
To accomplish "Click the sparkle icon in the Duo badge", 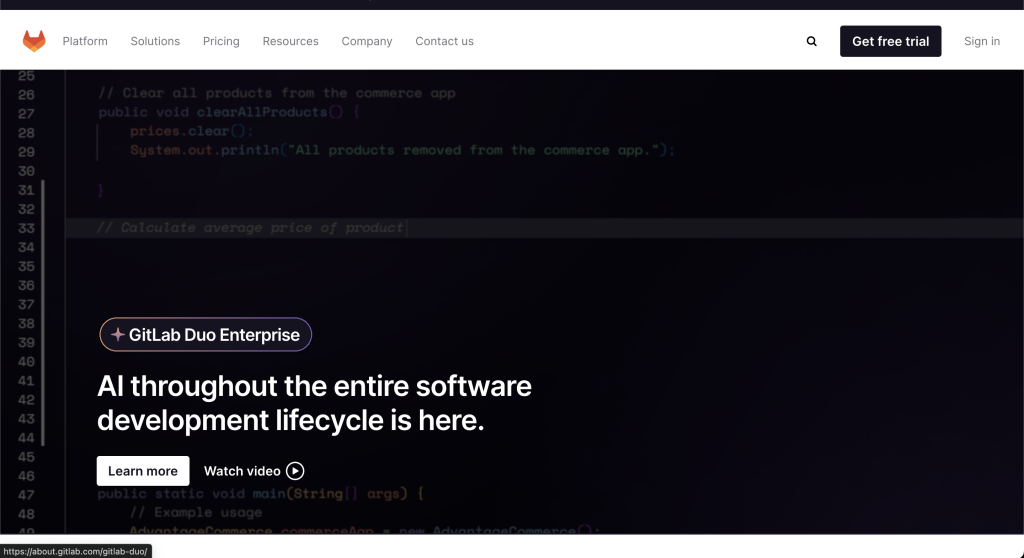I will click(x=118, y=335).
